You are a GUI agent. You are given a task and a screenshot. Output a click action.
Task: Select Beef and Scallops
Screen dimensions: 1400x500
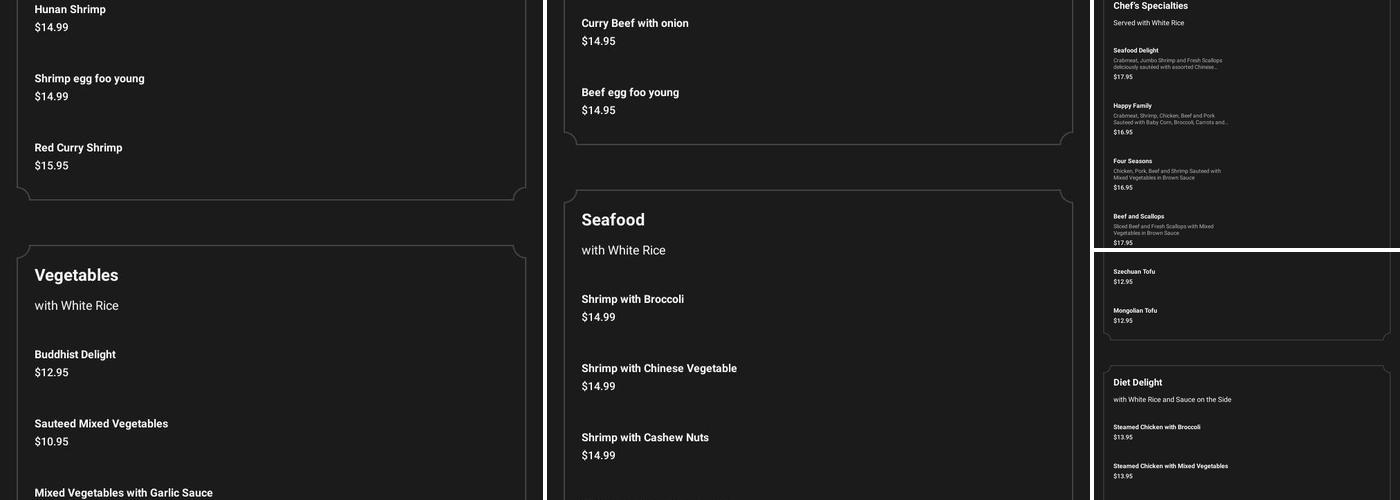pos(1139,216)
